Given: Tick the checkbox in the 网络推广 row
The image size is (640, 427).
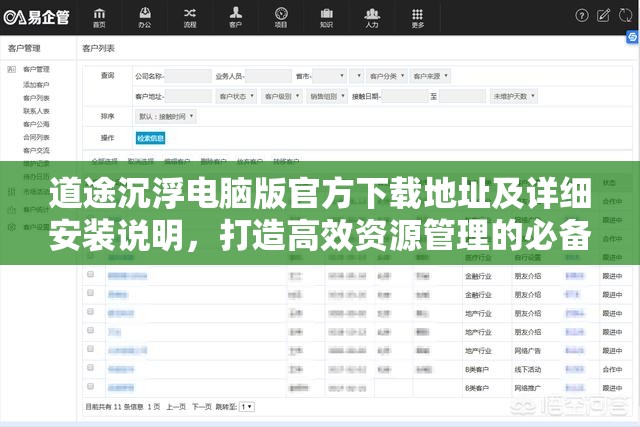Looking at the screenshot, I should (x=91, y=387).
